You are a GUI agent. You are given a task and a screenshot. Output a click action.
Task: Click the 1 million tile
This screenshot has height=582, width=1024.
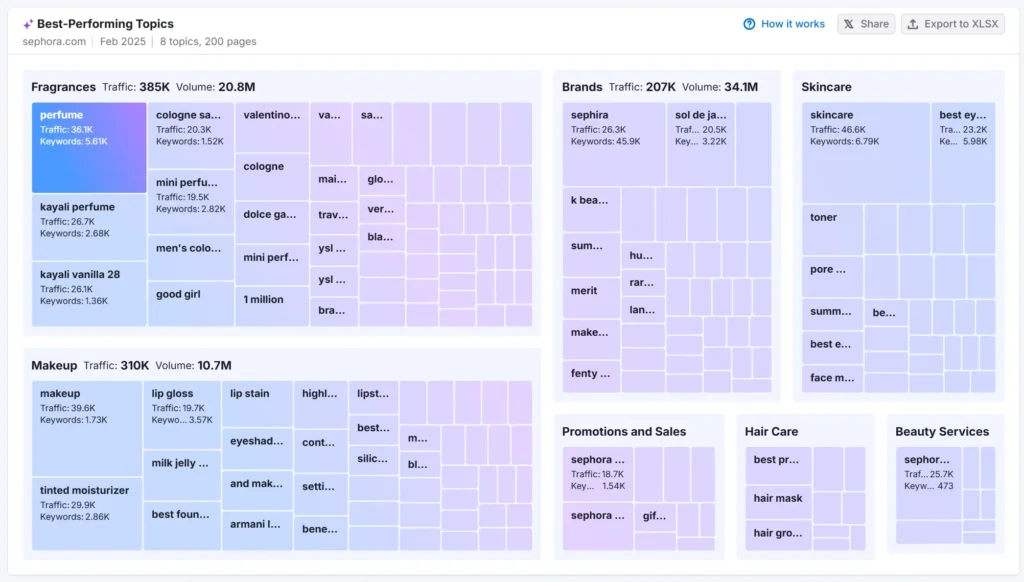272,306
